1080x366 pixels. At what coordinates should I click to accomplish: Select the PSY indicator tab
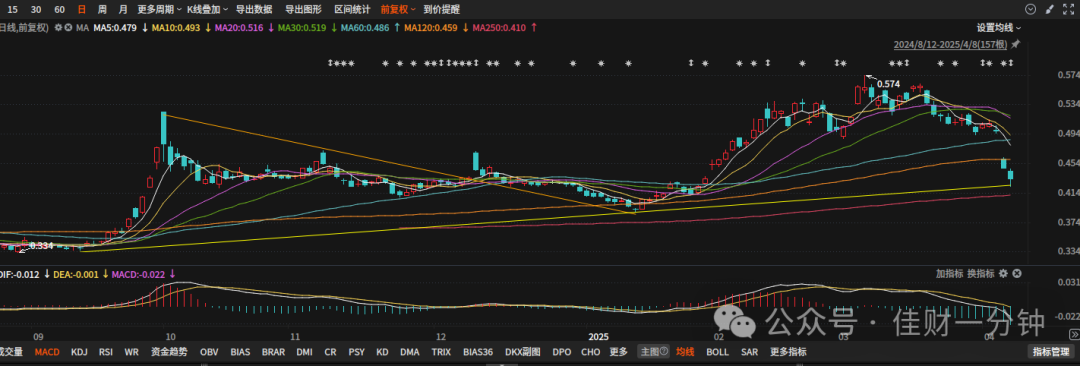pos(356,352)
